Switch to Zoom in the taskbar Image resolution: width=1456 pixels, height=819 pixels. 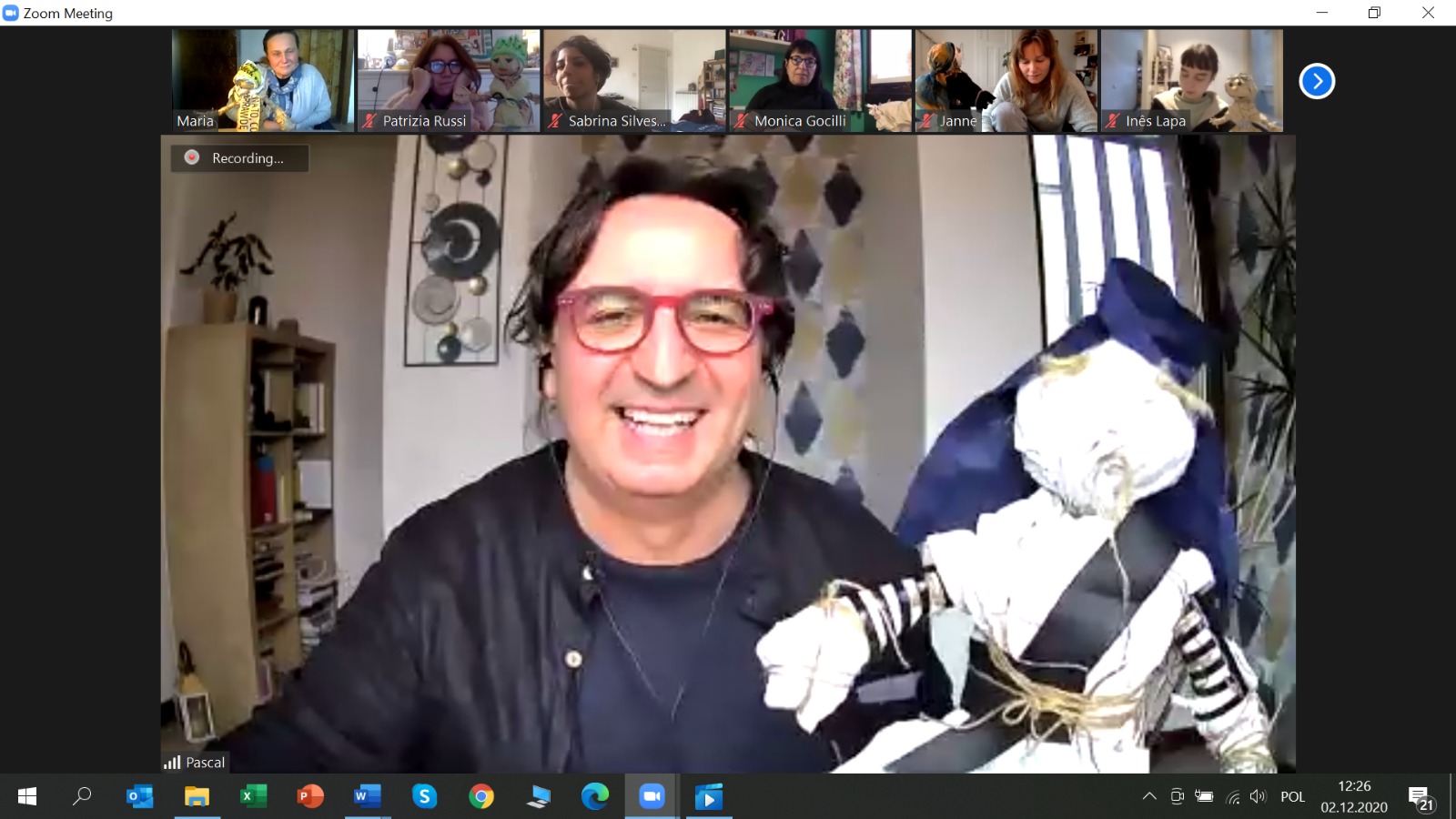tap(652, 797)
